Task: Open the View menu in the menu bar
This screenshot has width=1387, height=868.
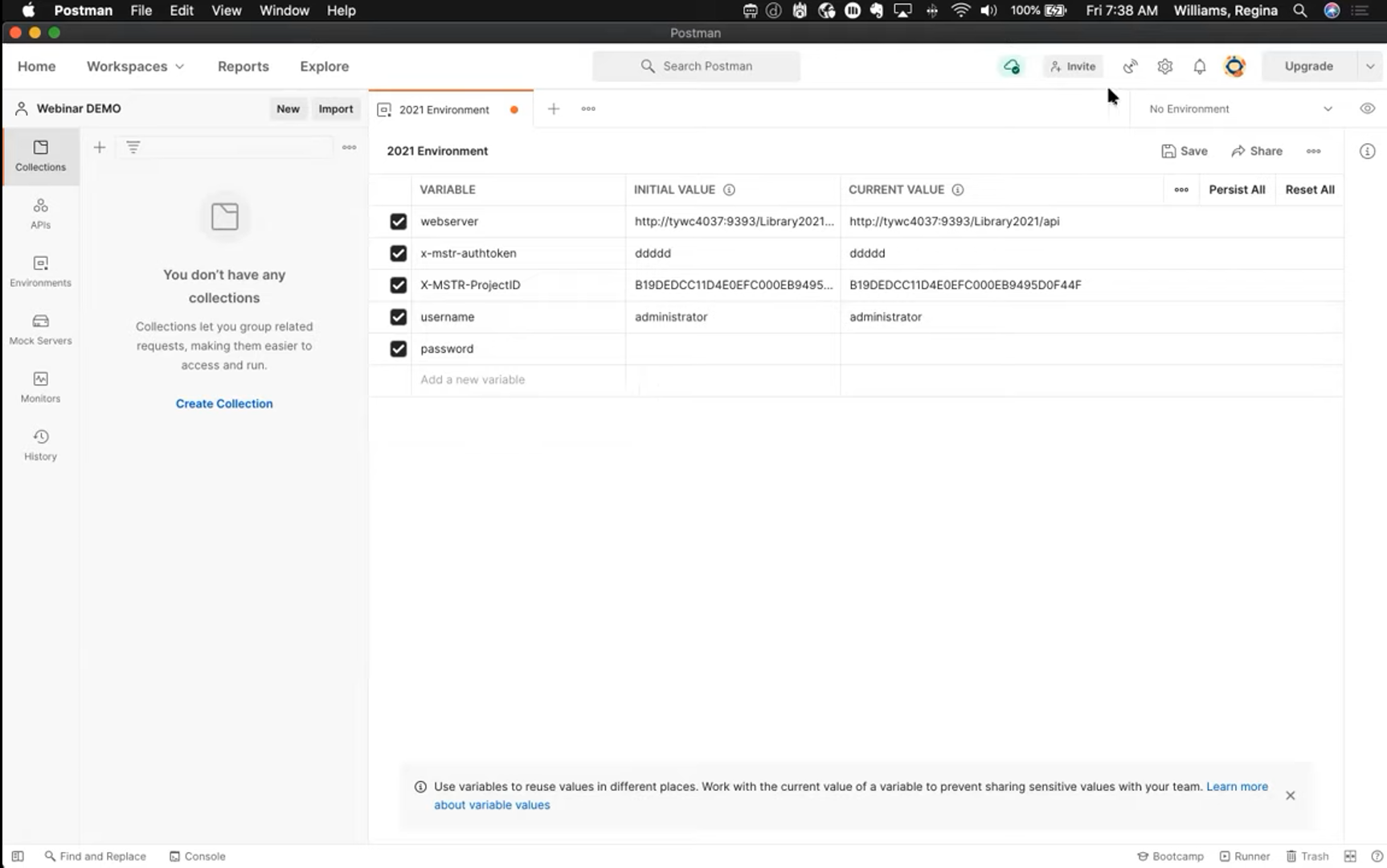Action: [226, 10]
